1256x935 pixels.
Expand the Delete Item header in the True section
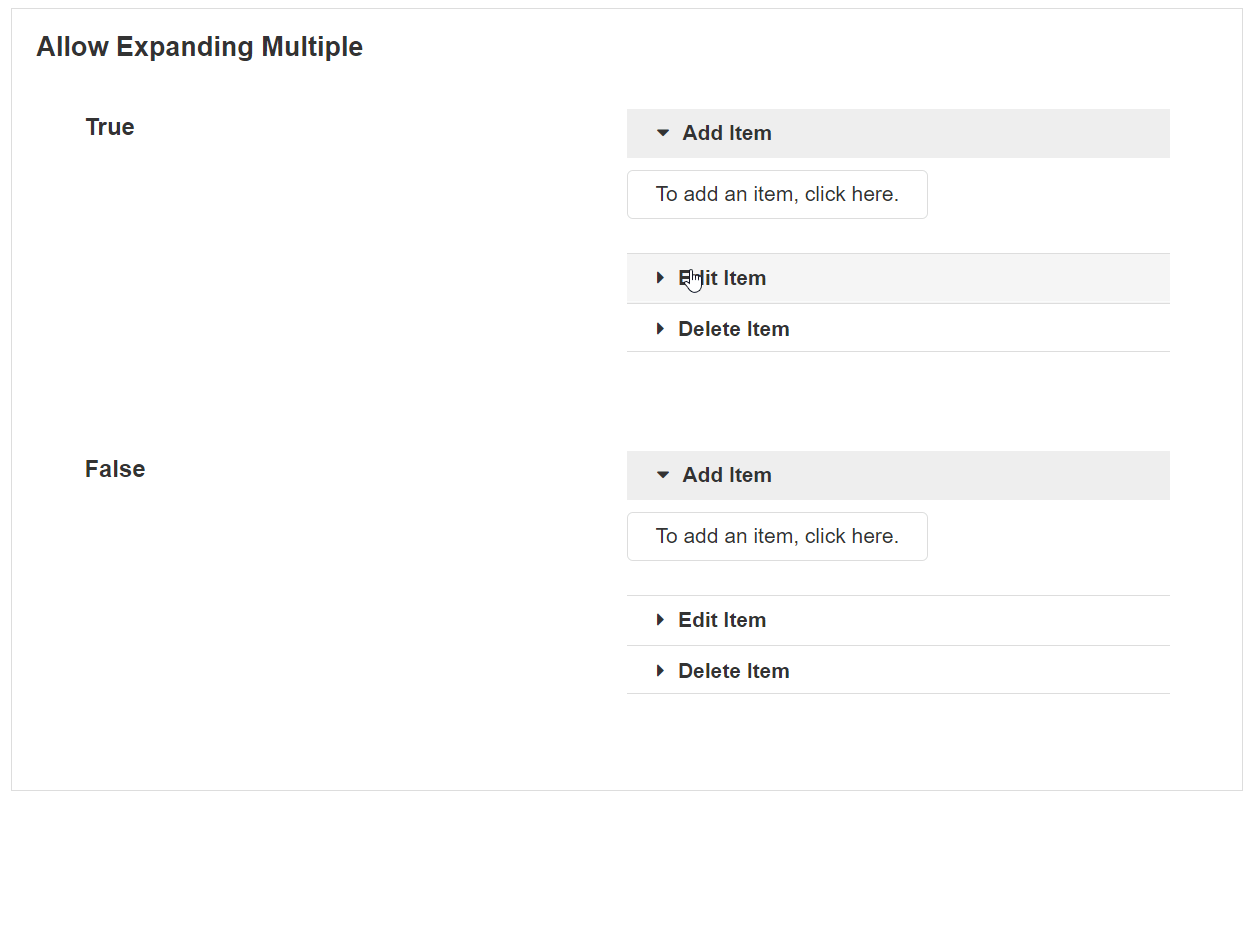(898, 328)
